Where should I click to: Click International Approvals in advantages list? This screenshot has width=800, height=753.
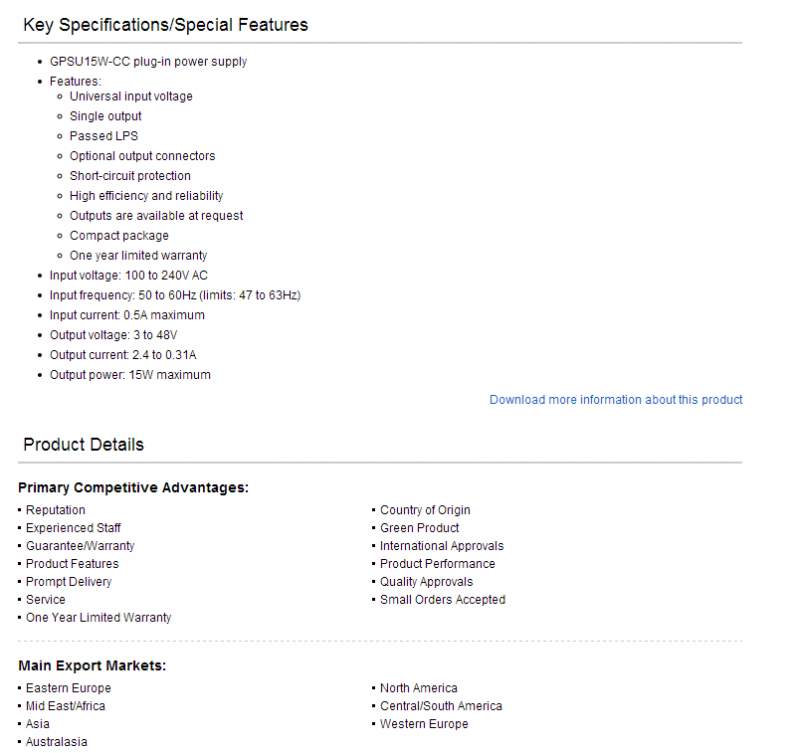(442, 546)
